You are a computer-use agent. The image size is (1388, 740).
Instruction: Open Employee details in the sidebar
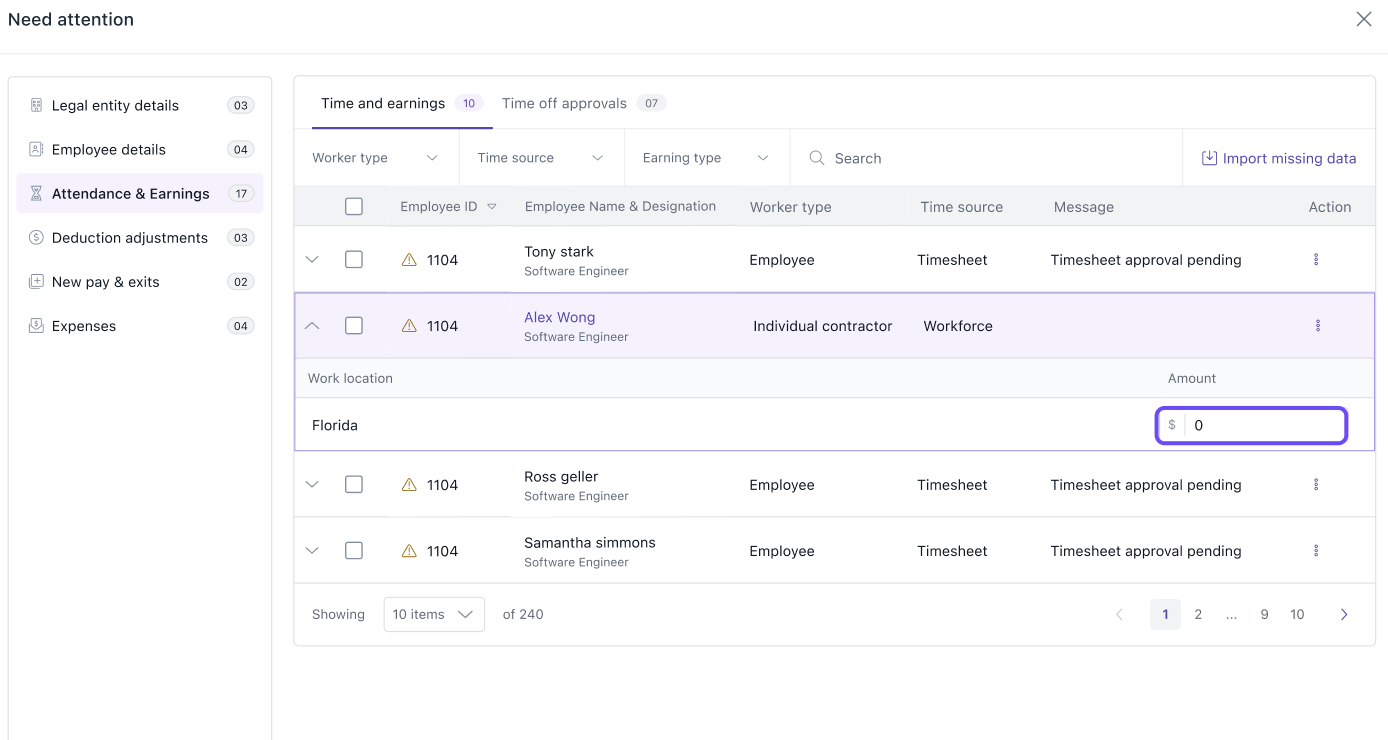109,150
